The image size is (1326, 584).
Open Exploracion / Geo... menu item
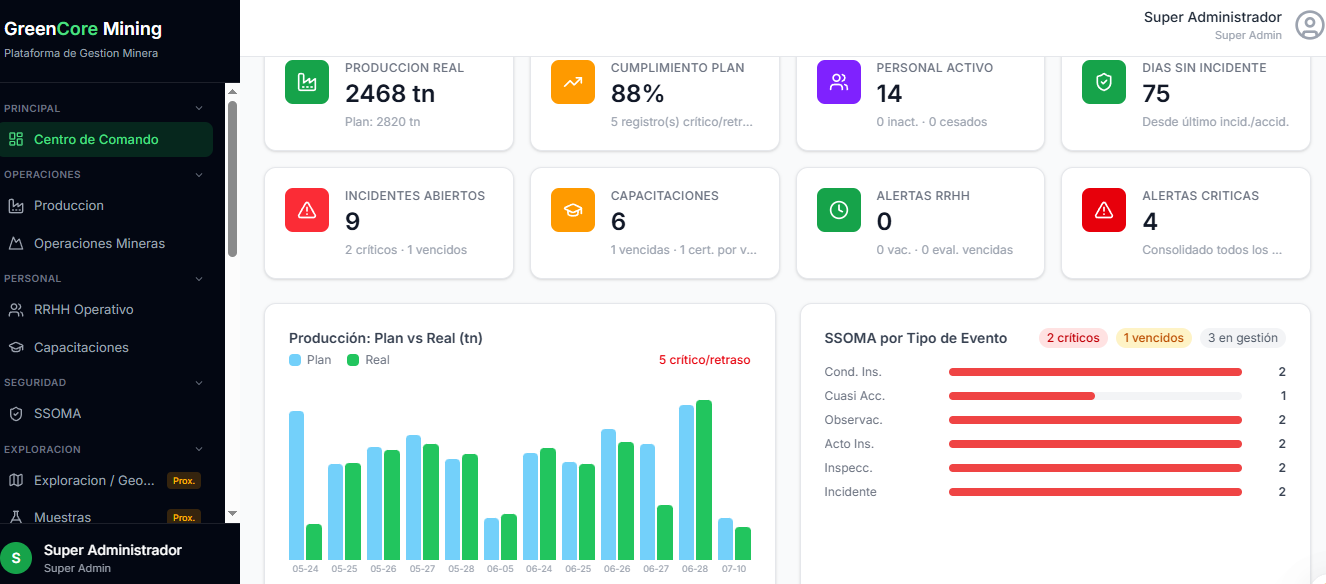coord(106,480)
